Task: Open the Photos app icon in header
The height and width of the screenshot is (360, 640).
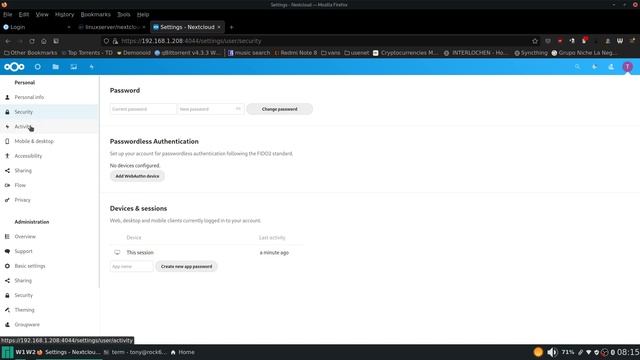Action: (x=73, y=67)
